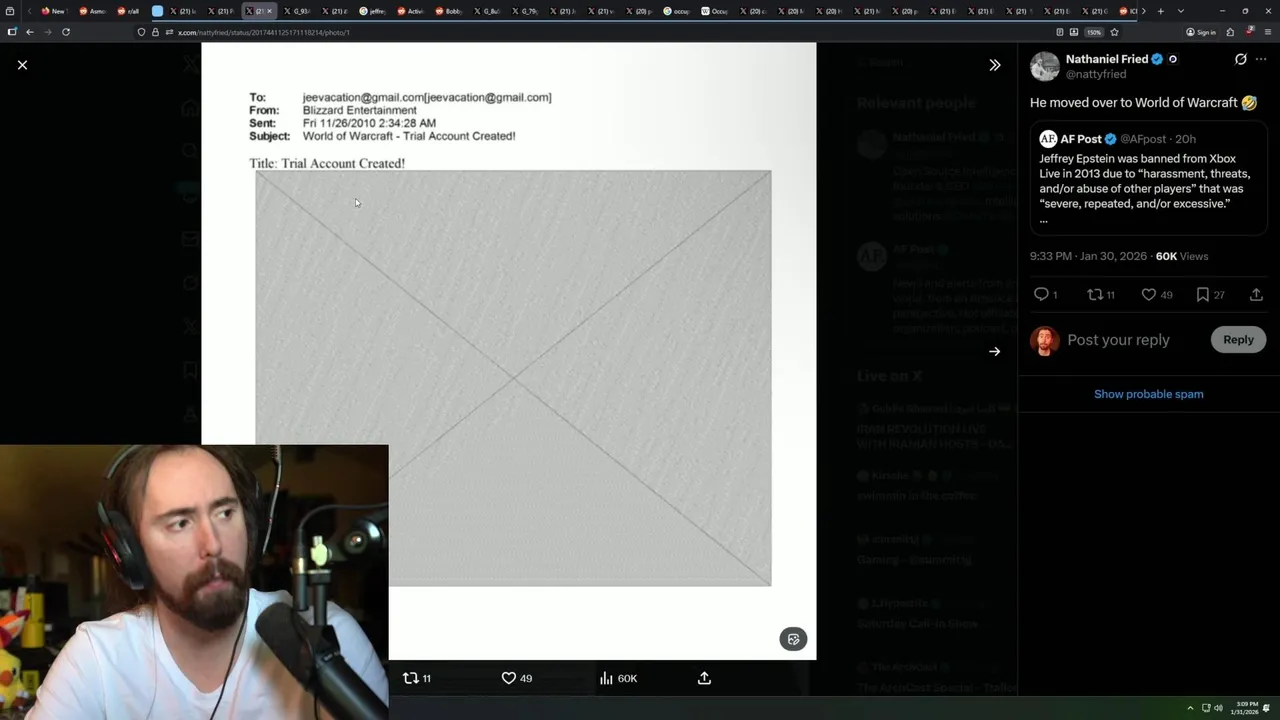Switch to the 'Occup' Wikipedia tab
This screenshot has height=720, width=1280.
[715, 11]
